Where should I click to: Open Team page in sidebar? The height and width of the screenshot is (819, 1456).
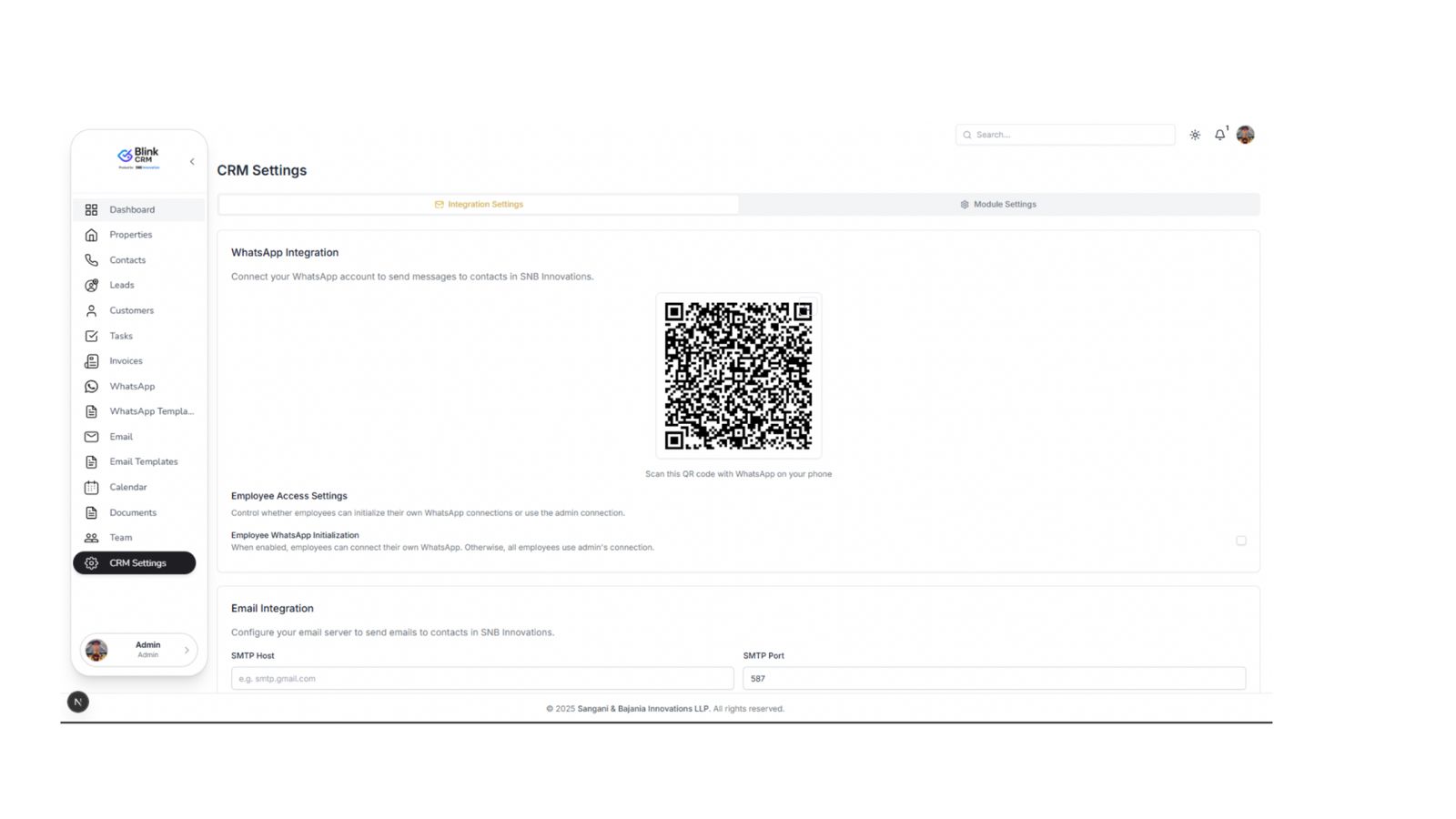point(138,538)
